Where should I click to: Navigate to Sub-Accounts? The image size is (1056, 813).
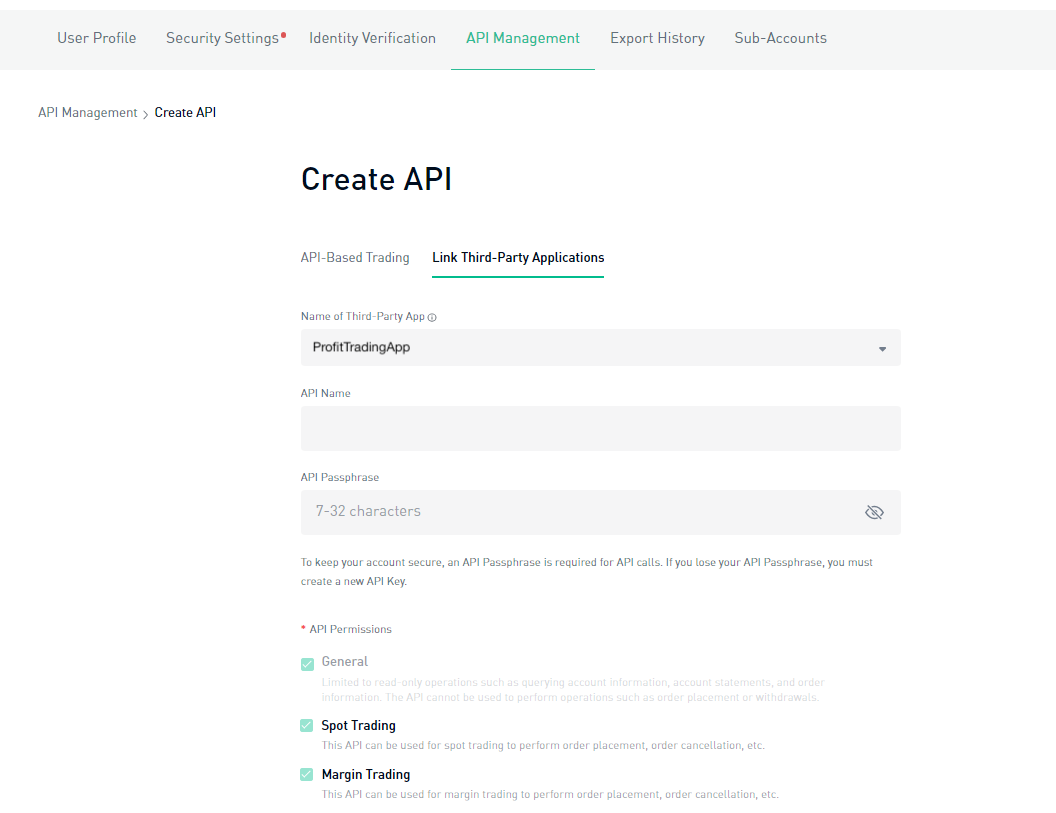(780, 38)
